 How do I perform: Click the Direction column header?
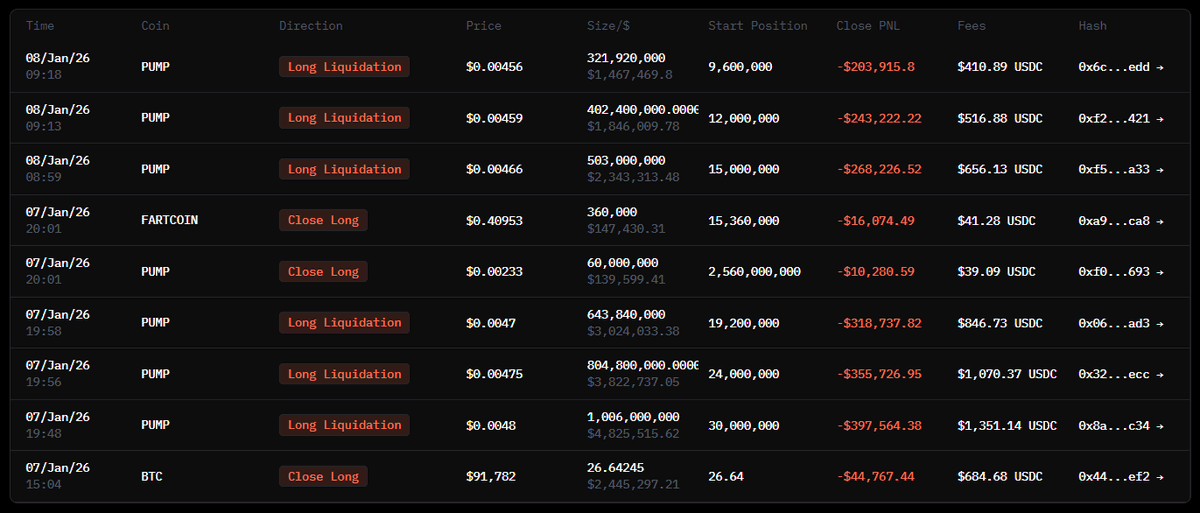point(311,26)
